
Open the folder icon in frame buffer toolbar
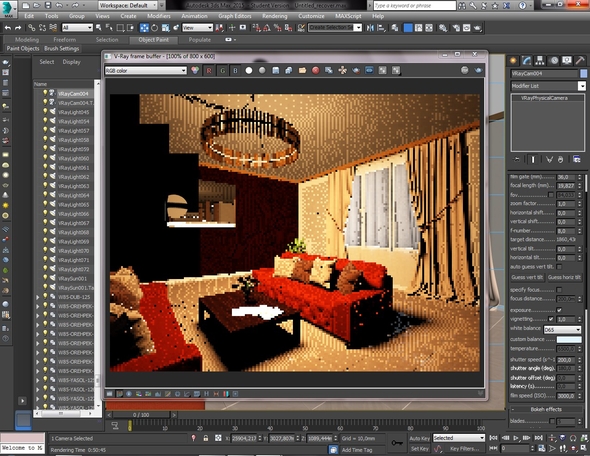(x=302, y=71)
